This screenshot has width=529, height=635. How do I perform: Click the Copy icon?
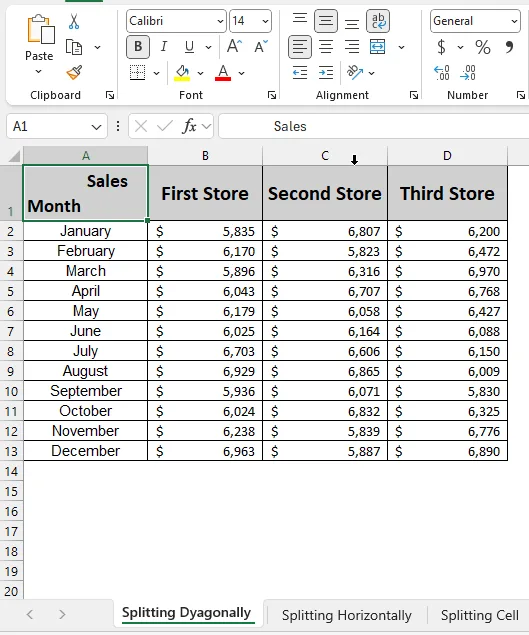(74, 47)
